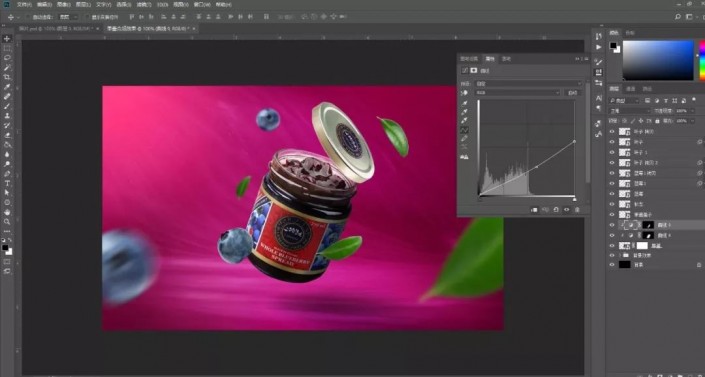Activate on-image adjustment hand tool

tap(464, 93)
